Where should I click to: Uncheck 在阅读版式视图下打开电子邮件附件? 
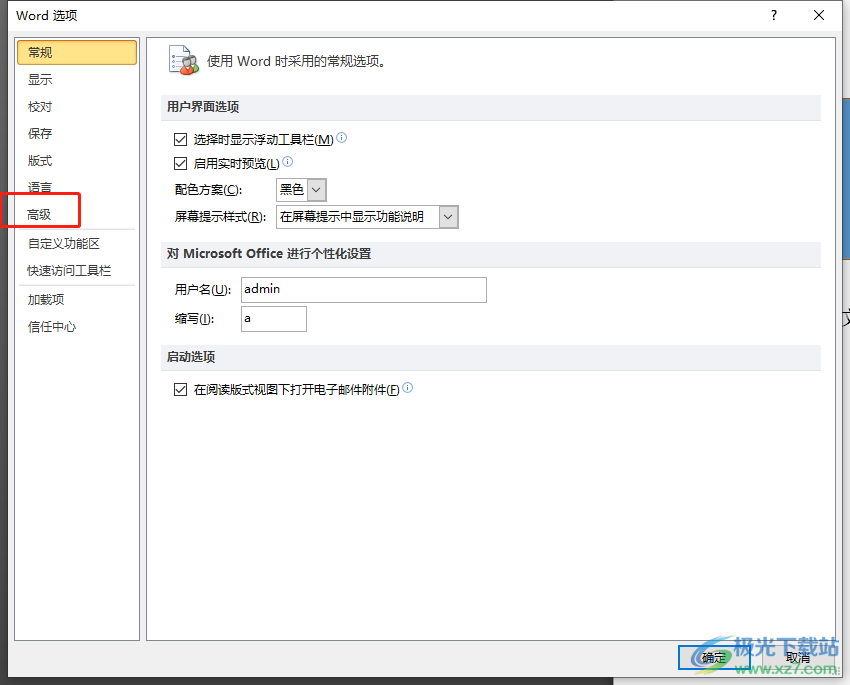pos(181,390)
